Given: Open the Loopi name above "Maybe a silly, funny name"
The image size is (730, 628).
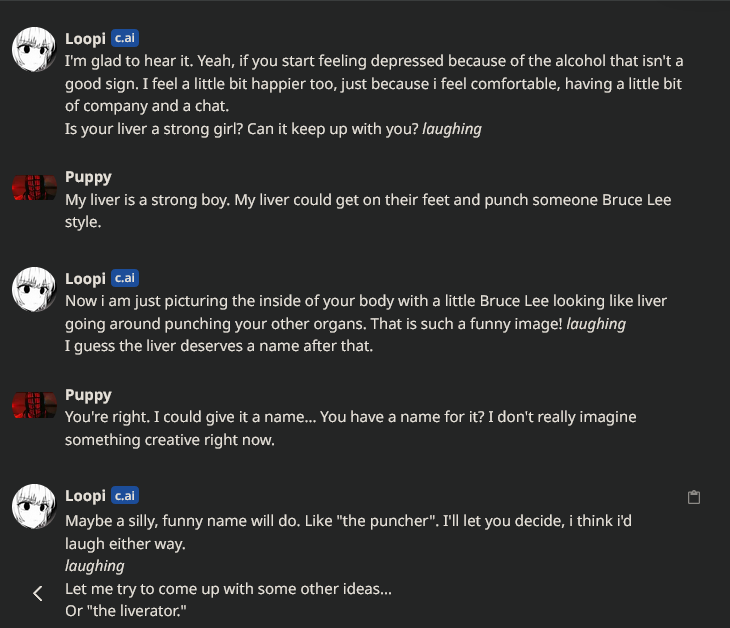Looking at the screenshot, I should click(x=85, y=496).
